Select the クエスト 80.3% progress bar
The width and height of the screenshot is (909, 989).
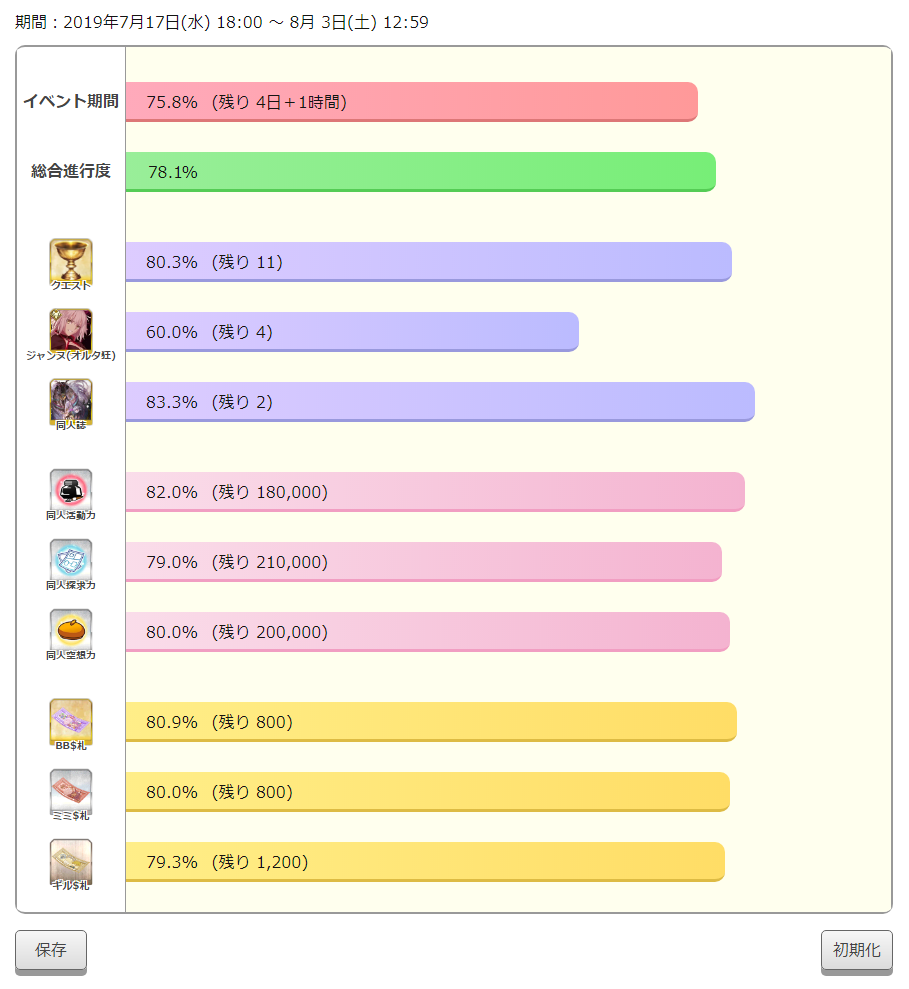pos(428,262)
